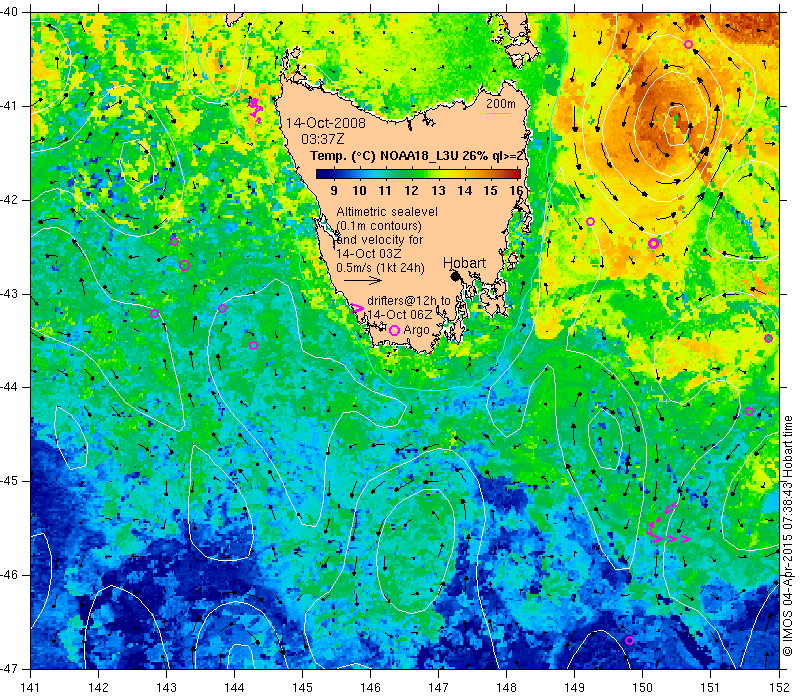Select Argo float marker near 42.4S 143.1E
The width and height of the screenshot is (800, 700).
point(174,241)
